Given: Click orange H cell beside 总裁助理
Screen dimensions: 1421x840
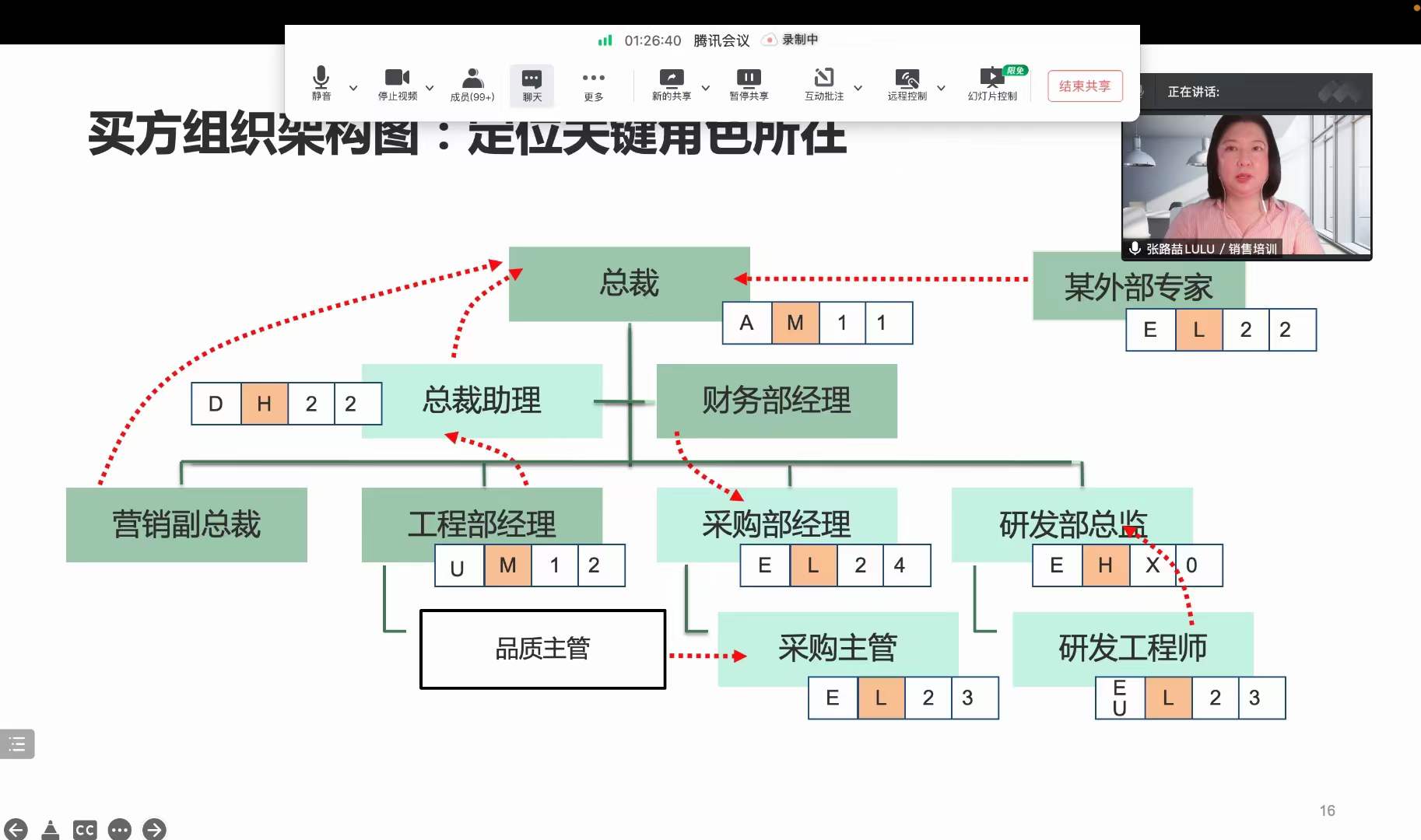Looking at the screenshot, I should point(265,404).
